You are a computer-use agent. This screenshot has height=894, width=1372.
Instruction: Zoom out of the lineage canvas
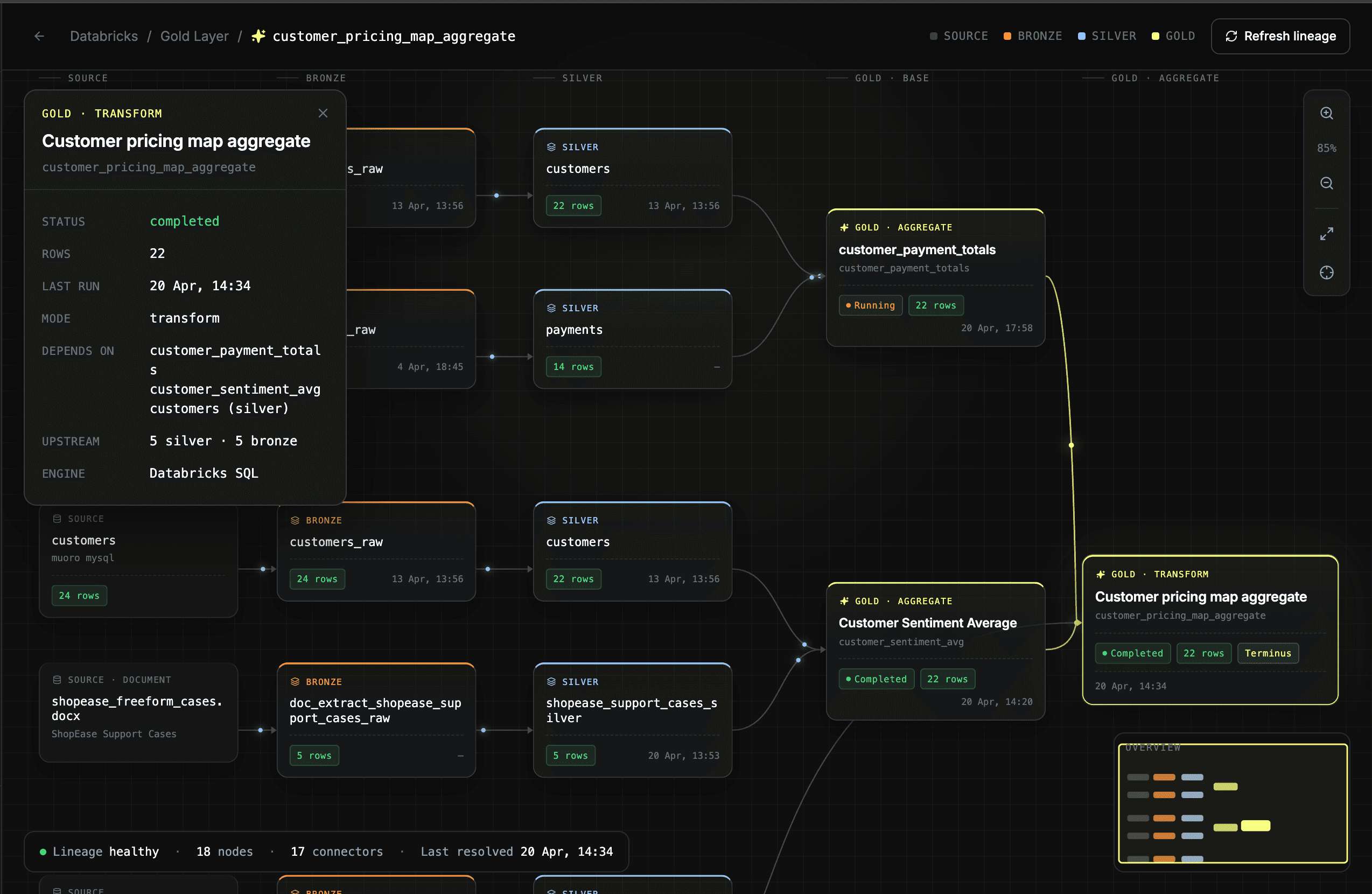point(1326,183)
